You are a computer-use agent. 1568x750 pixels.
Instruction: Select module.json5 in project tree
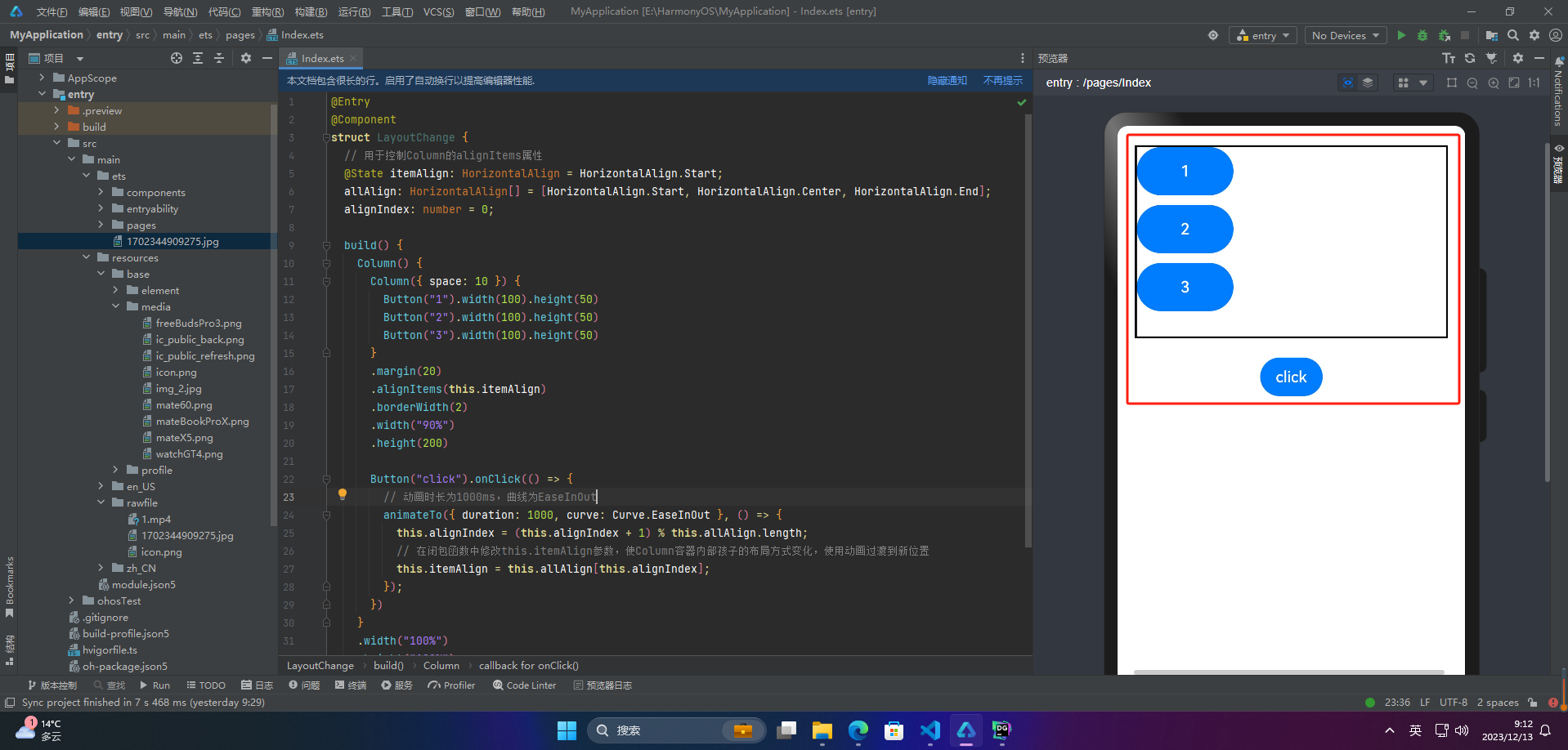tap(144, 584)
